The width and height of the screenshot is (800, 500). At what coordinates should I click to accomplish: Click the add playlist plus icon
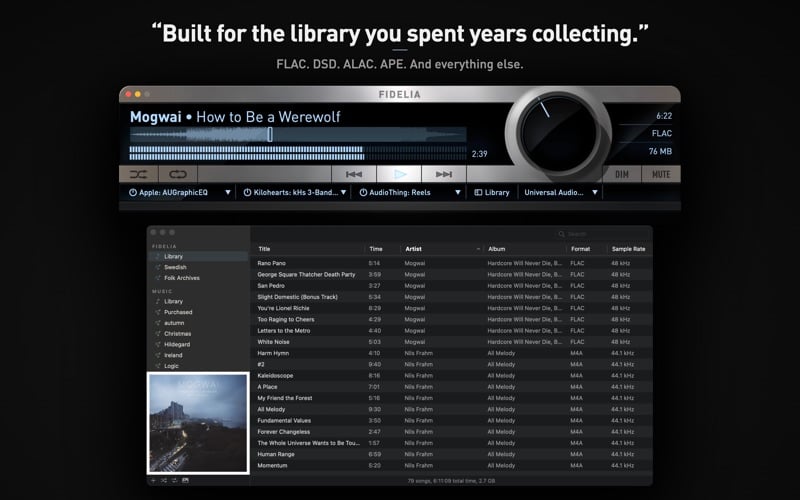[153, 481]
